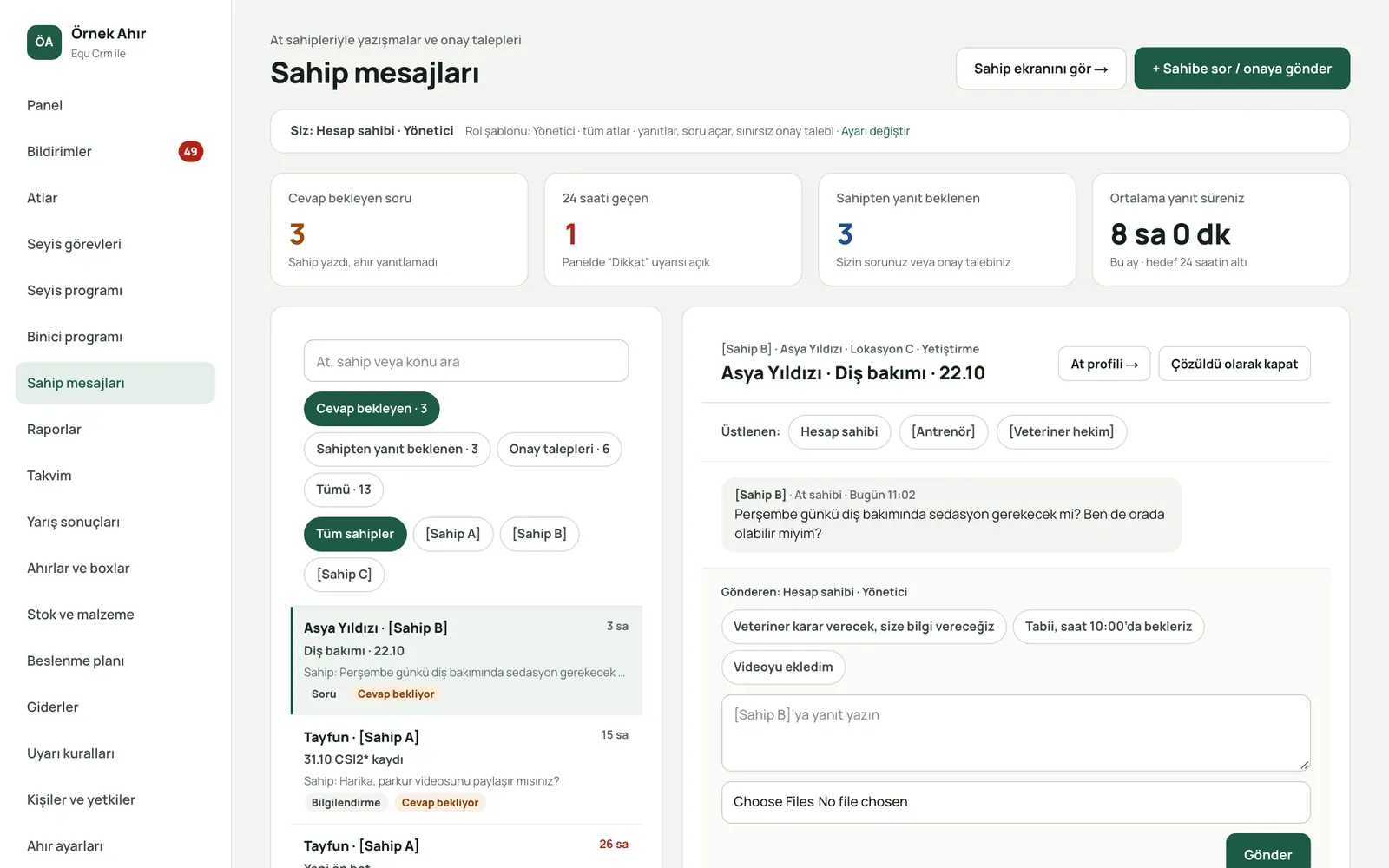Open Ahır ayarları page

point(115,845)
